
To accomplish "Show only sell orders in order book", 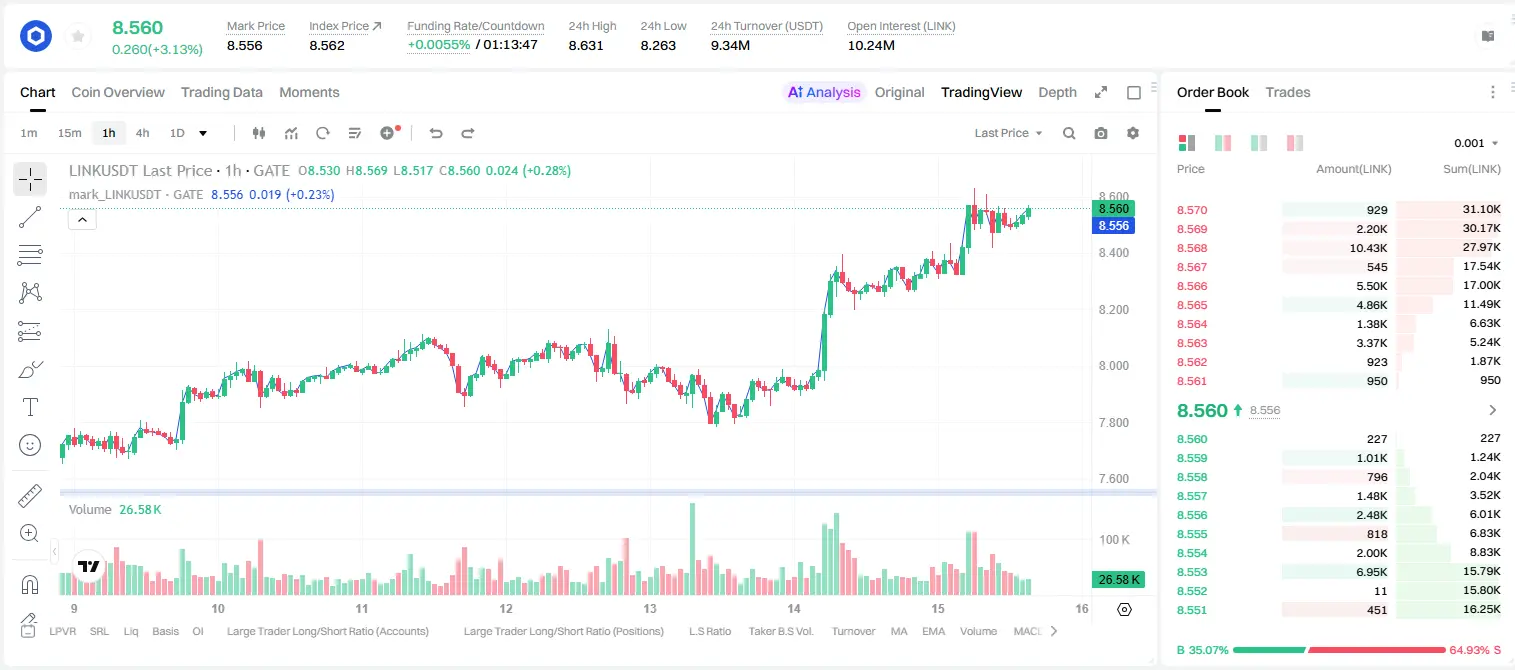I will (1295, 143).
